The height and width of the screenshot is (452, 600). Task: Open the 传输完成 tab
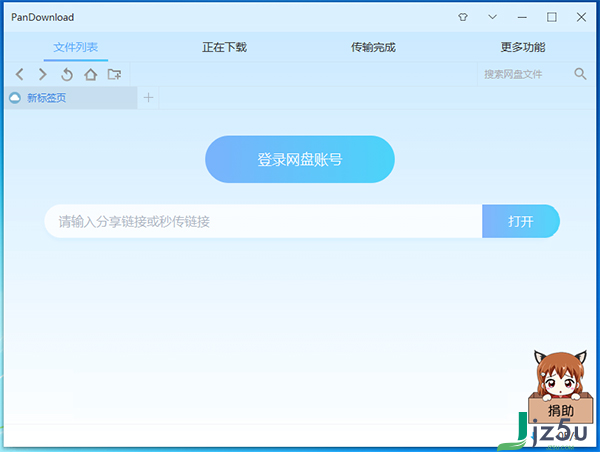coord(373,47)
